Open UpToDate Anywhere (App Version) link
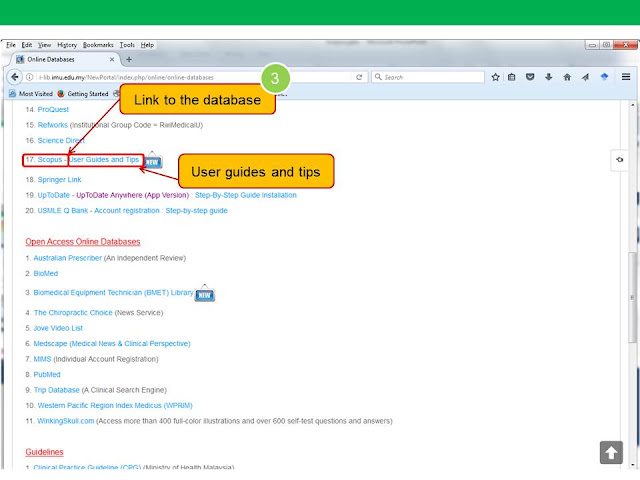 [133, 195]
